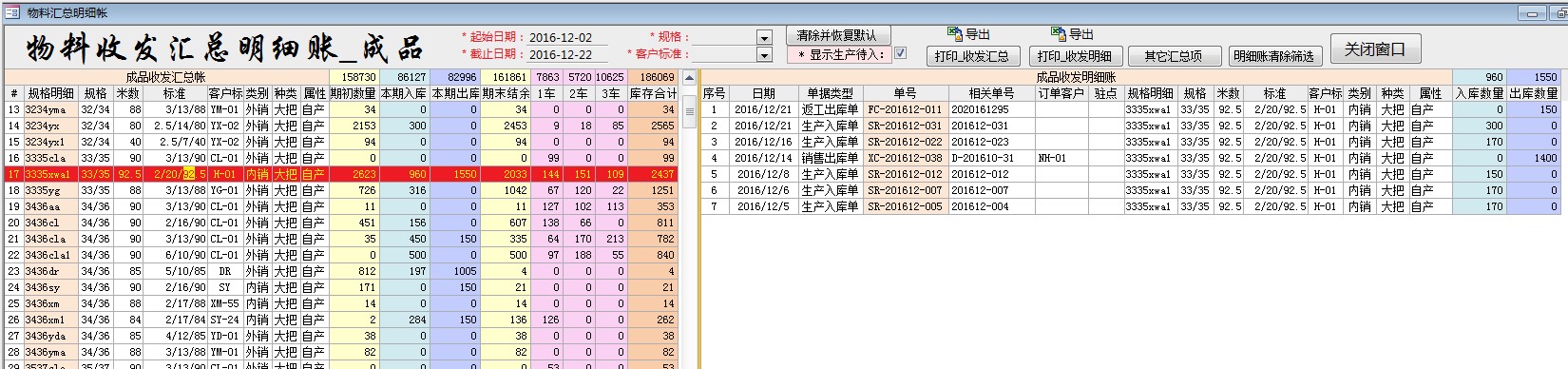Click the 1车 column header
This screenshot has width=1568, height=369.
(x=546, y=93)
